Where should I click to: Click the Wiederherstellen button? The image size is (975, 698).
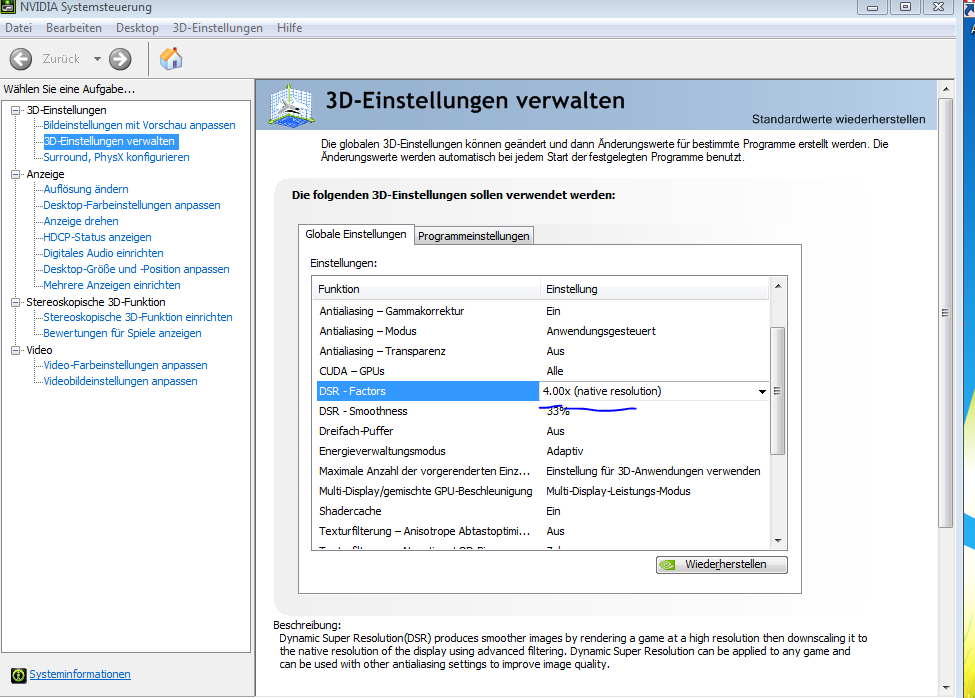pos(721,564)
